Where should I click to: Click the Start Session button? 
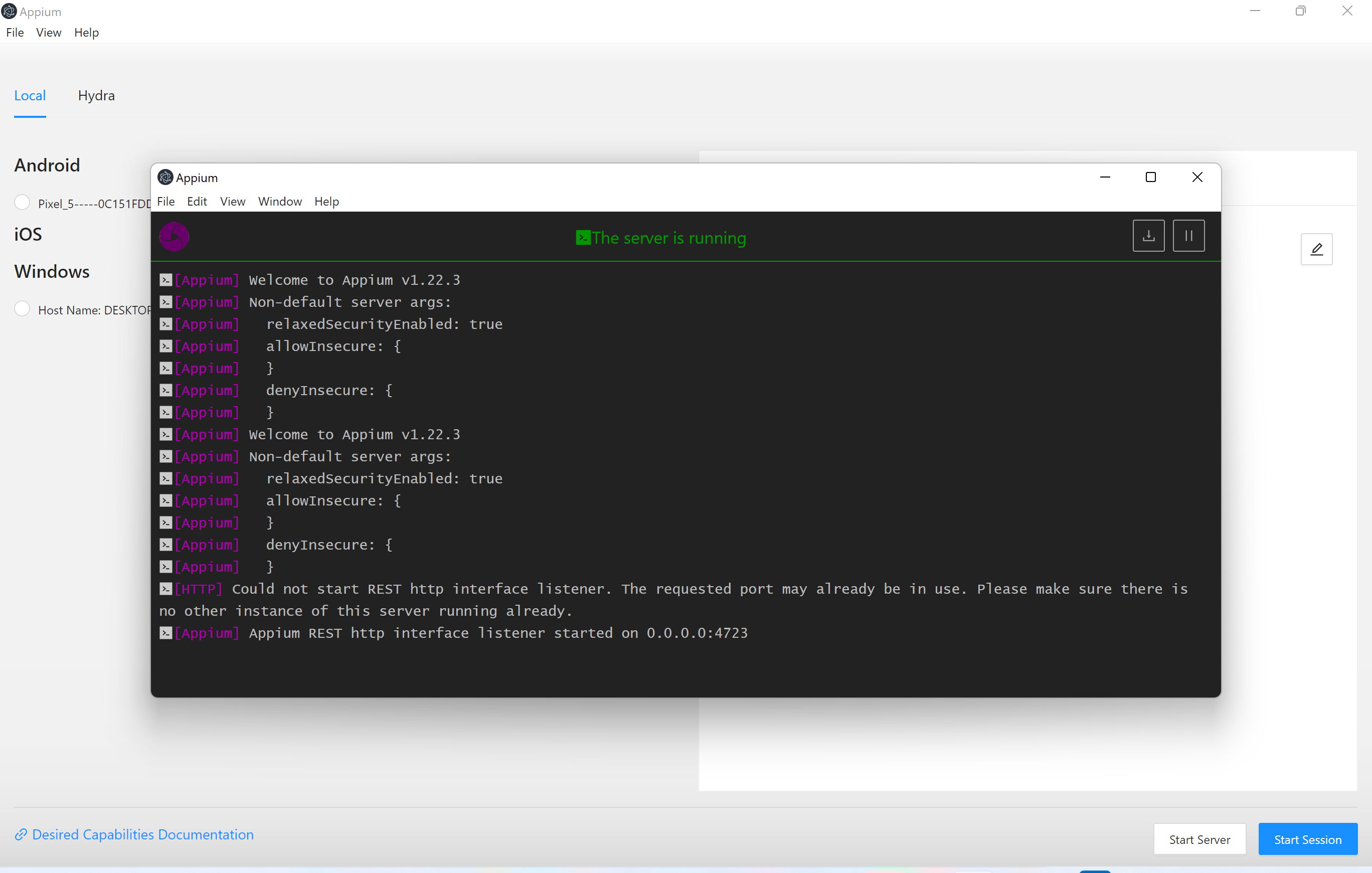1307,839
